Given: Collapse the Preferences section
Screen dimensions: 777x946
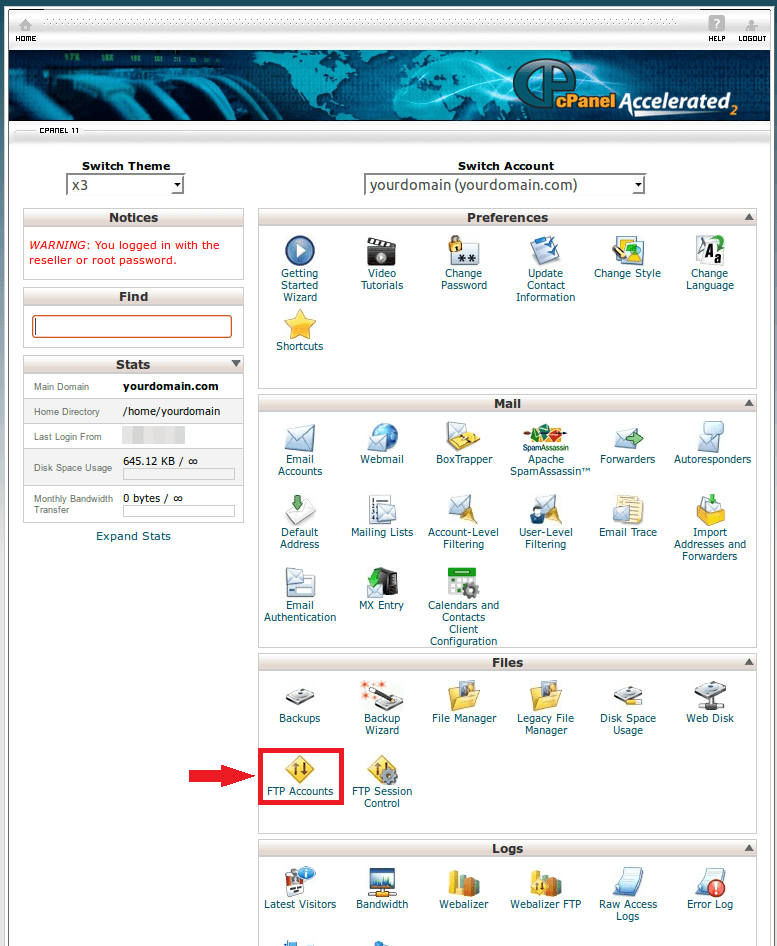Looking at the screenshot, I should [x=748, y=217].
